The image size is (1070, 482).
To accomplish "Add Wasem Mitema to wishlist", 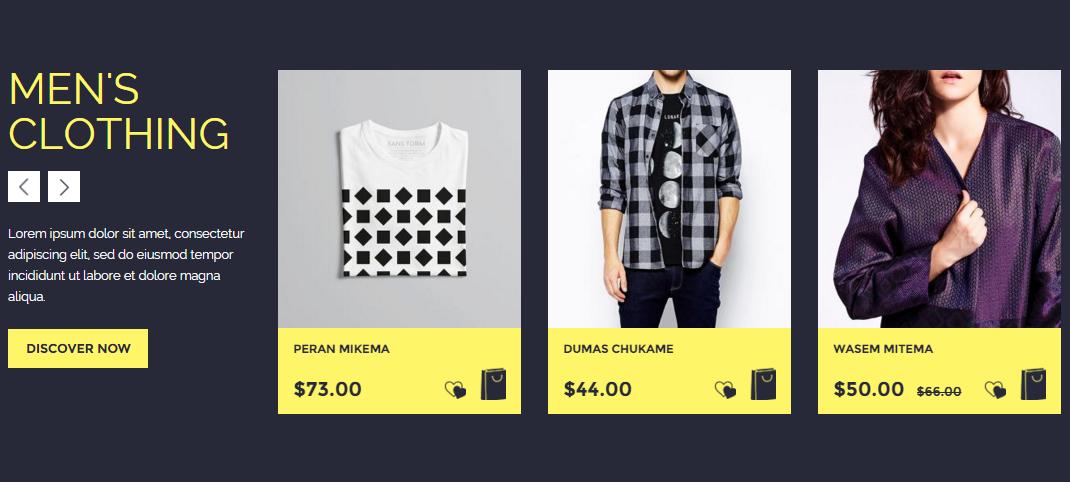I will pyautogui.click(x=996, y=390).
